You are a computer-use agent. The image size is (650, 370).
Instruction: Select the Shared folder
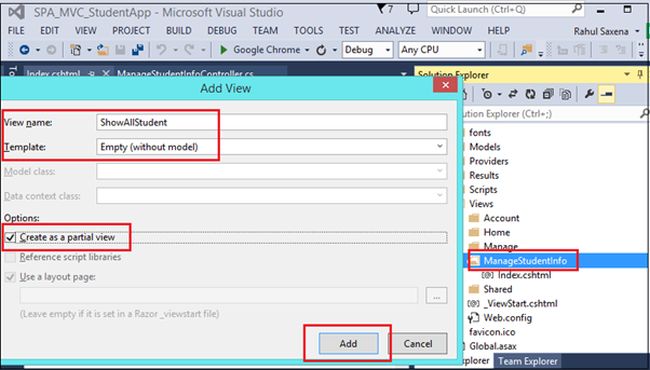click(497, 289)
